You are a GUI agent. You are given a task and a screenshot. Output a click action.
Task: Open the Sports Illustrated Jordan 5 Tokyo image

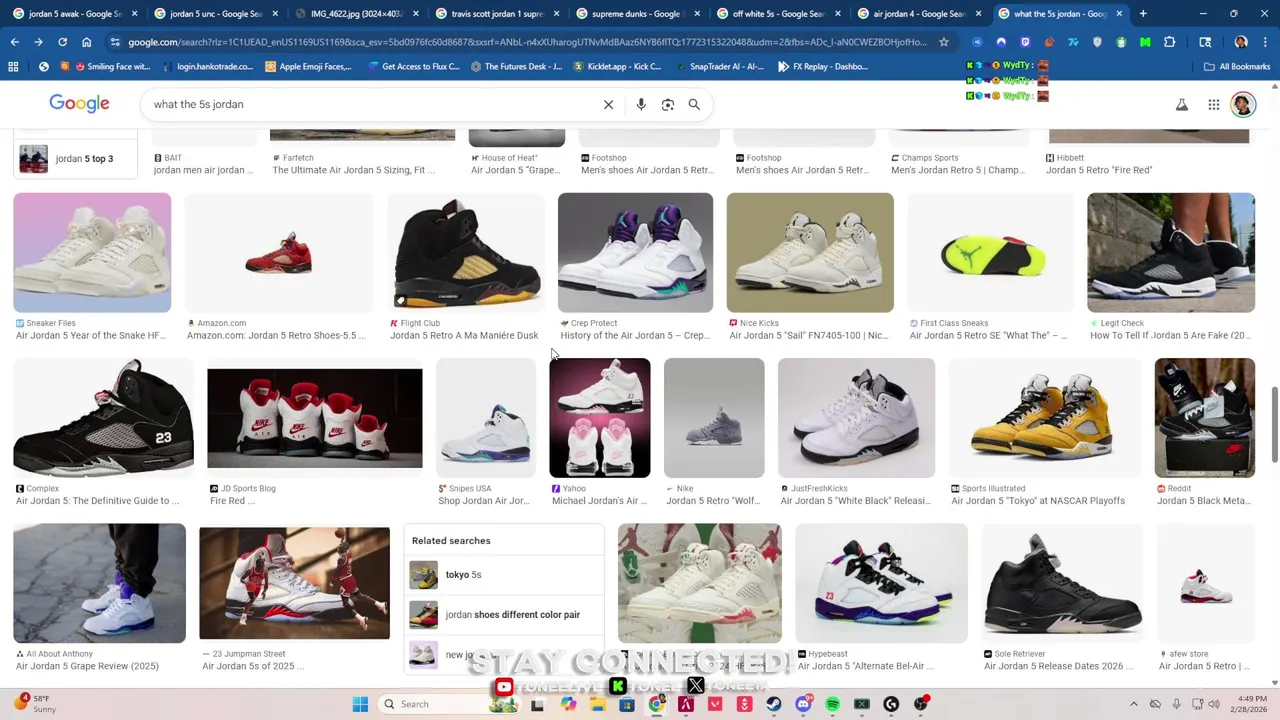[x=1045, y=418]
